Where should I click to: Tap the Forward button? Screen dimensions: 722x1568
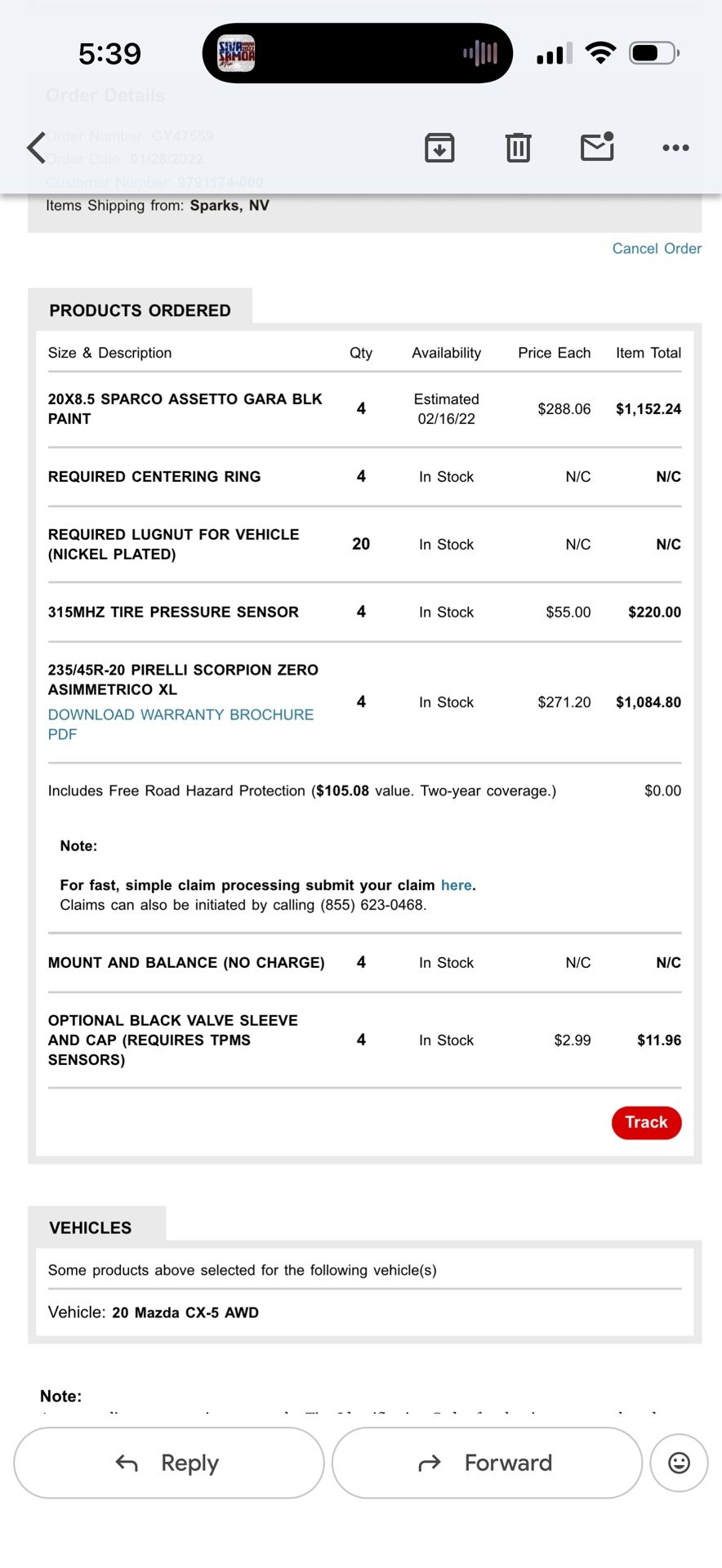tap(487, 1463)
